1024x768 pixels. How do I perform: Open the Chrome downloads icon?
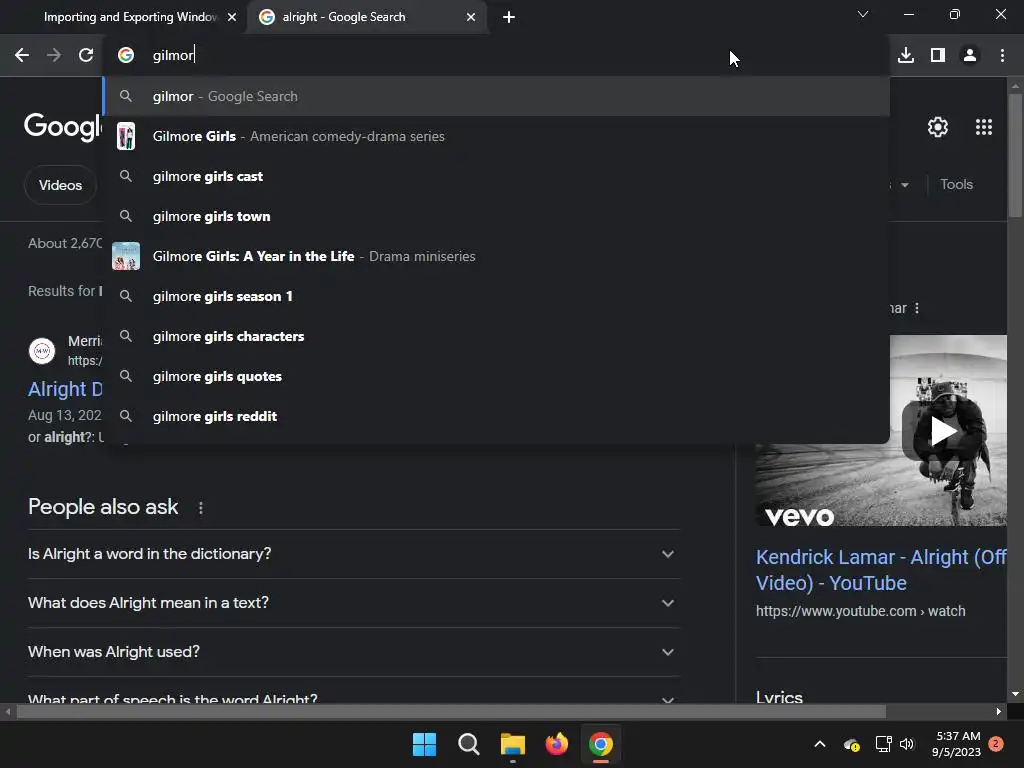[906, 56]
